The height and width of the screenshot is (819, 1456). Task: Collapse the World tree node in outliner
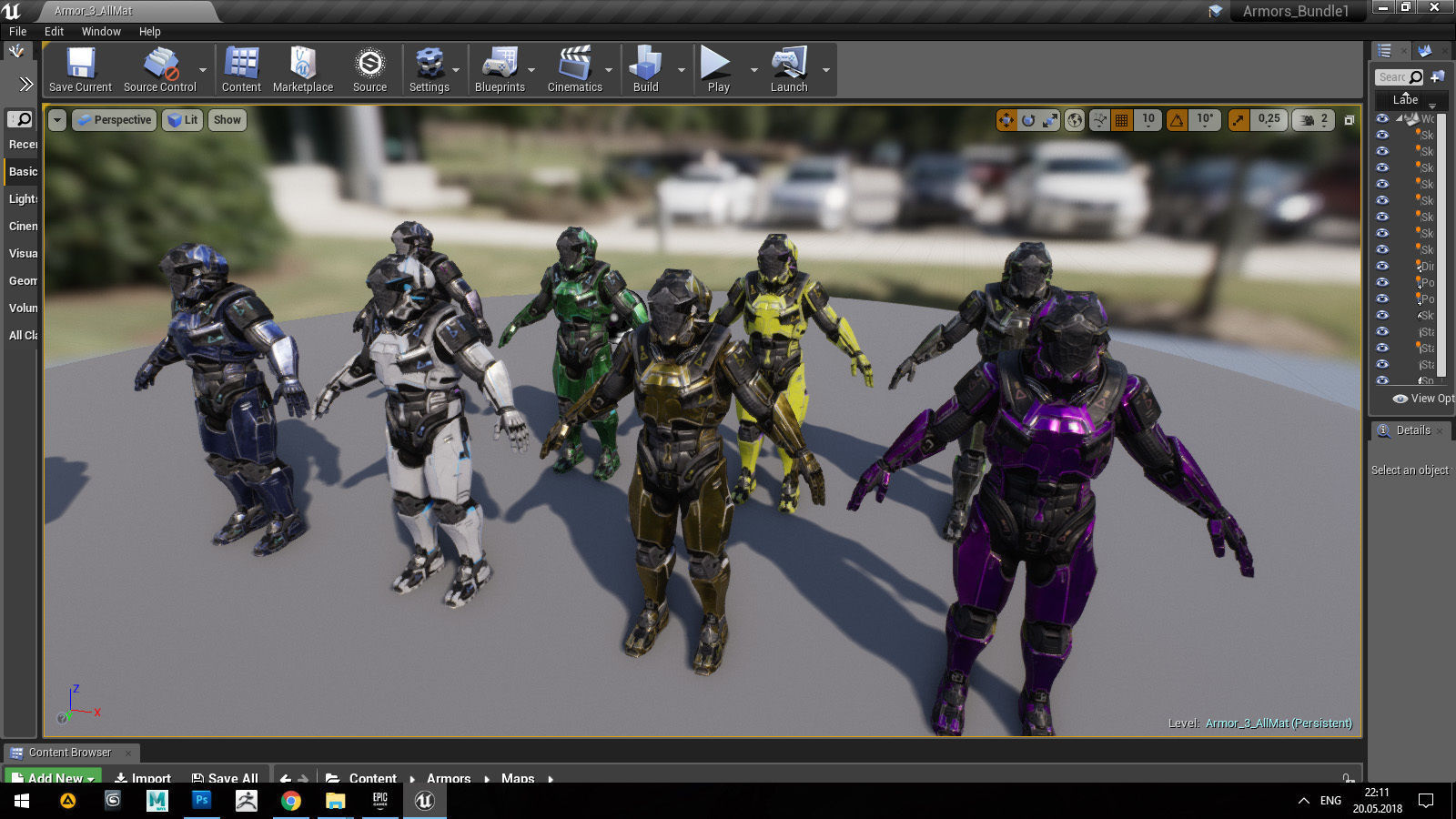click(x=1399, y=118)
